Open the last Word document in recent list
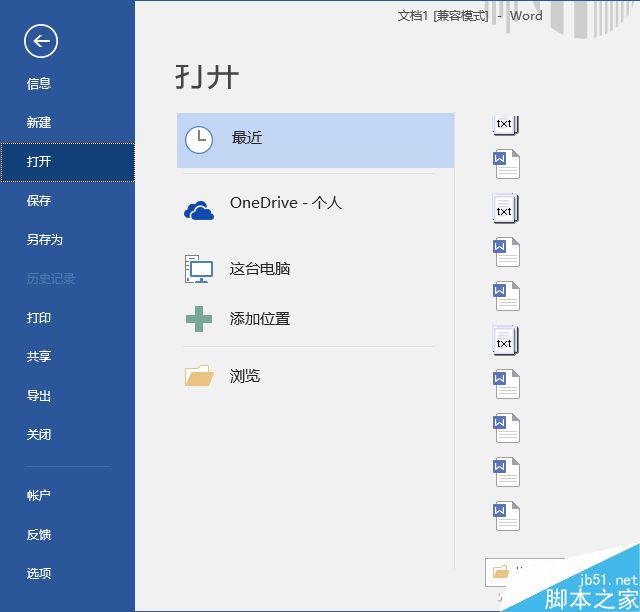 click(x=506, y=516)
